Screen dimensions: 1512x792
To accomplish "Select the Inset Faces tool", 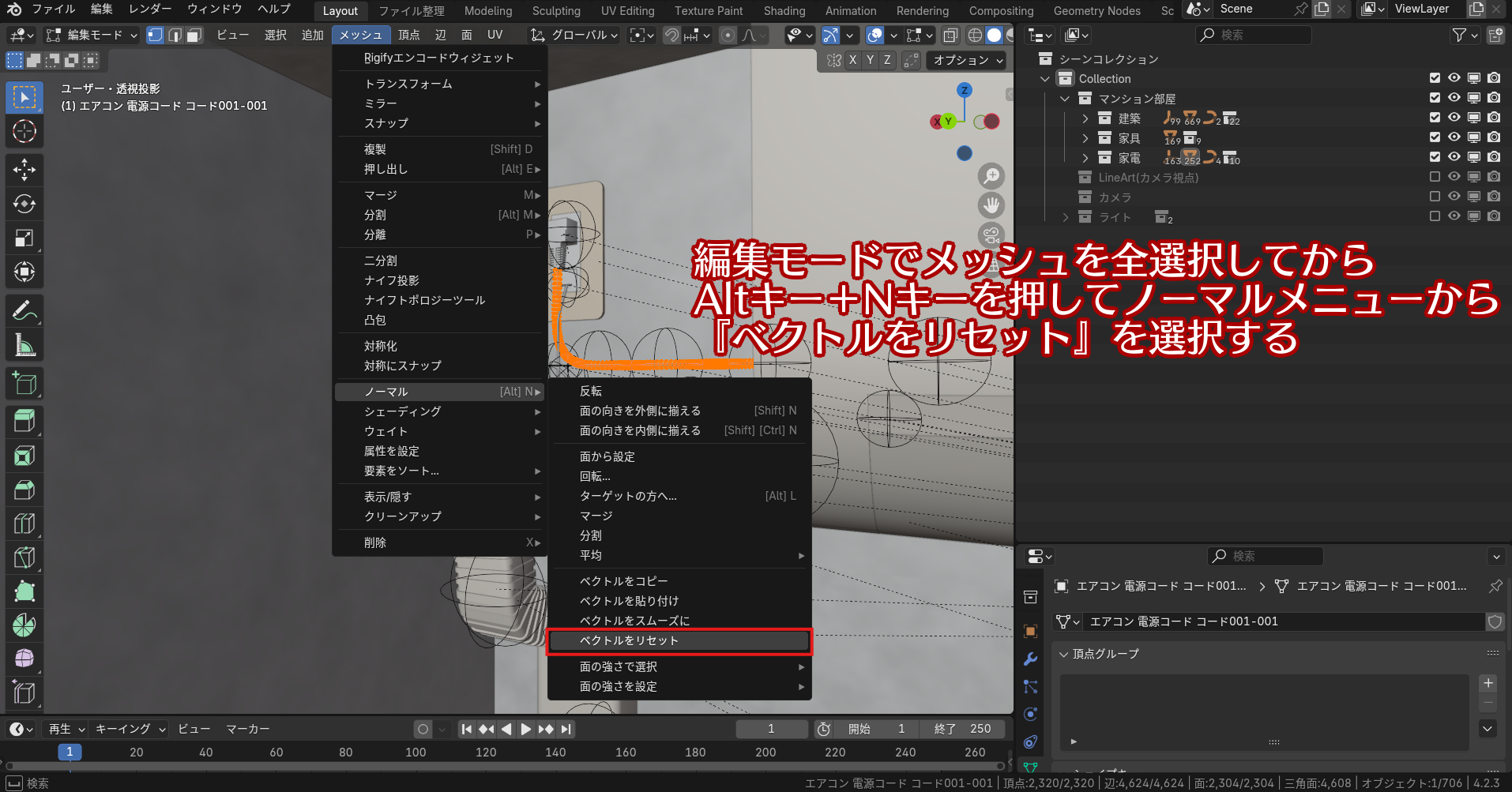I will pos(24,456).
